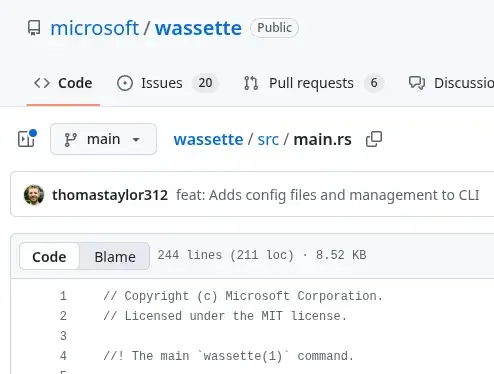Image resolution: width=494 pixels, height=374 pixels.
Task: Expand the file tree side panel icon
Action: coord(27,138)
